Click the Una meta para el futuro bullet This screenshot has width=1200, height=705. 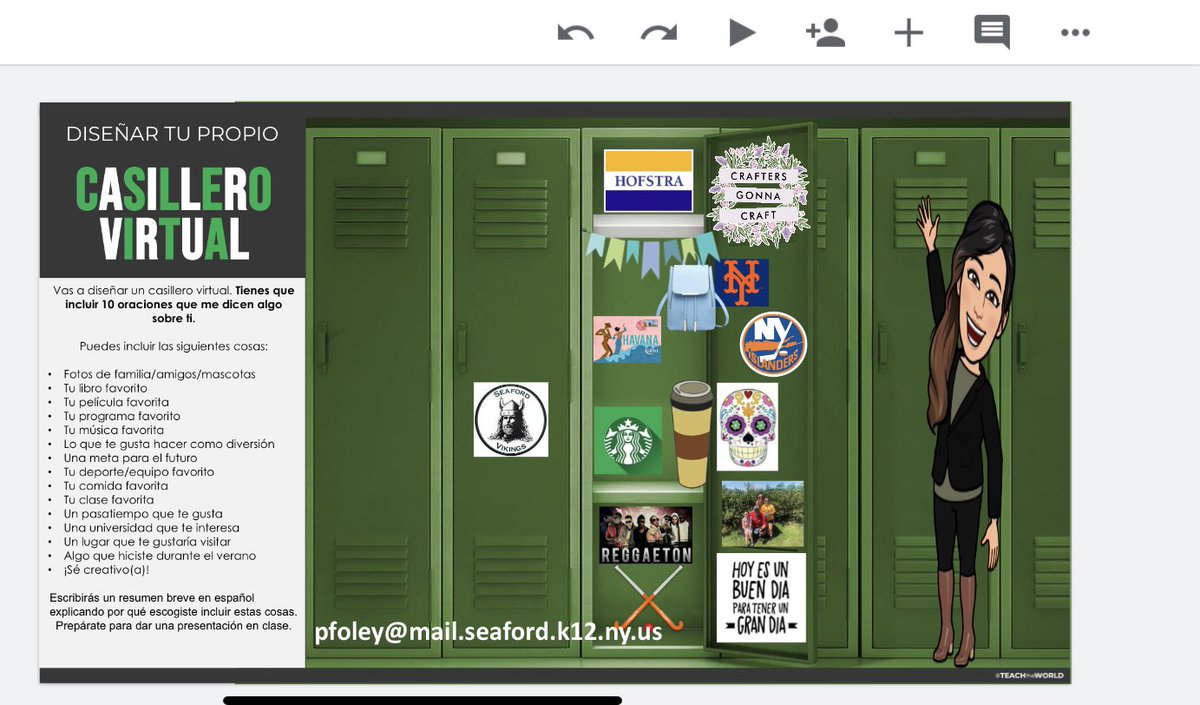pyautogui.click(x=130, y=458)
